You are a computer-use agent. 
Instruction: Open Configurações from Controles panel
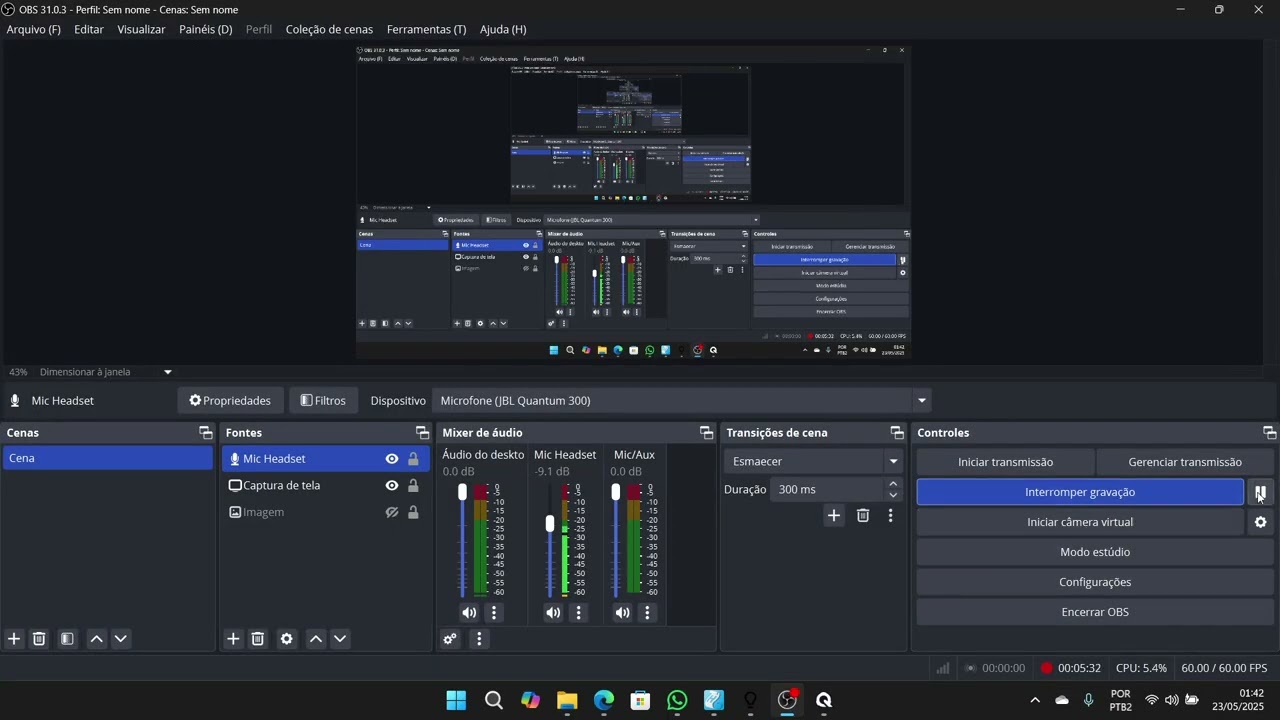point(1095,582)
